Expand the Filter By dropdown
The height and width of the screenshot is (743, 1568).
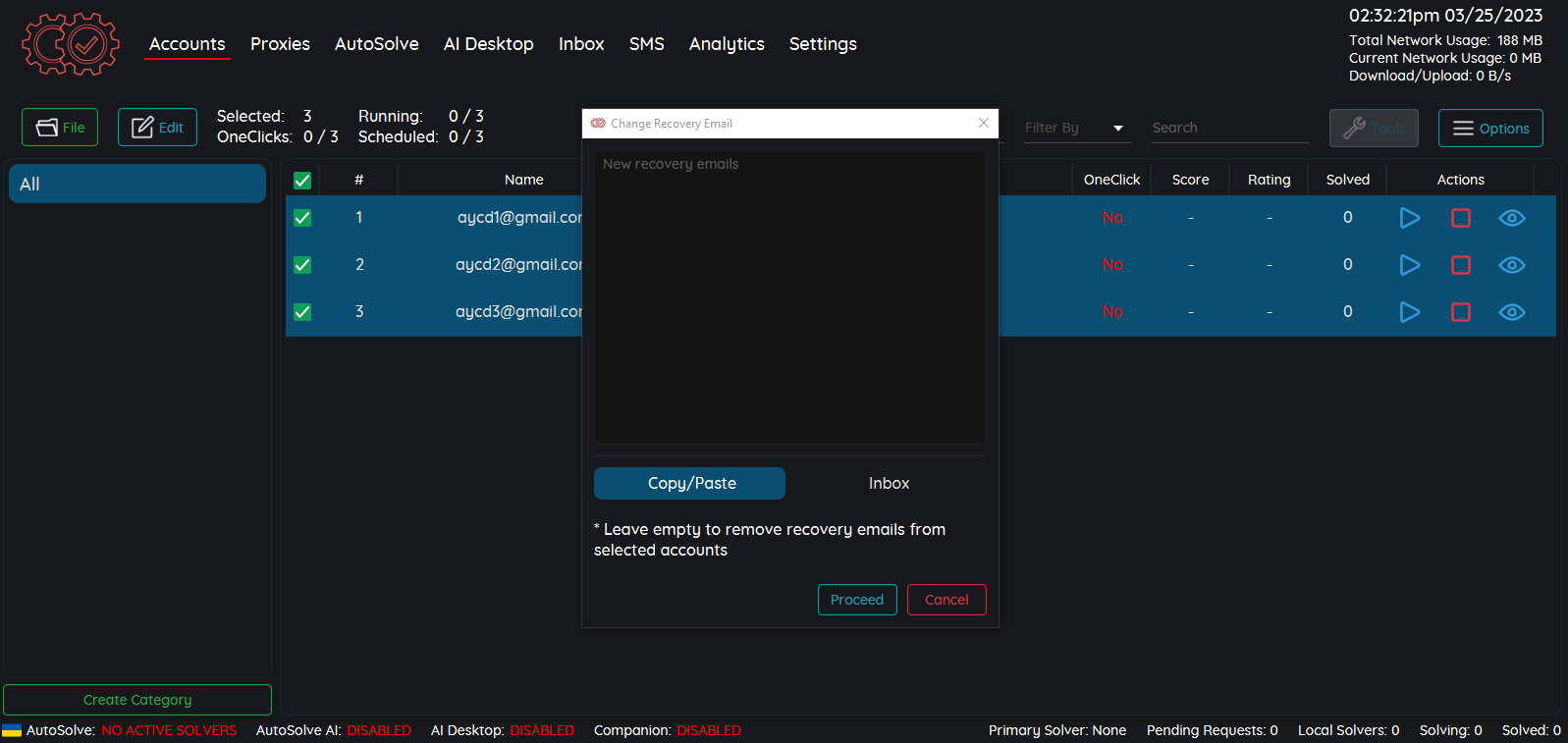(x=1074, y=128)
